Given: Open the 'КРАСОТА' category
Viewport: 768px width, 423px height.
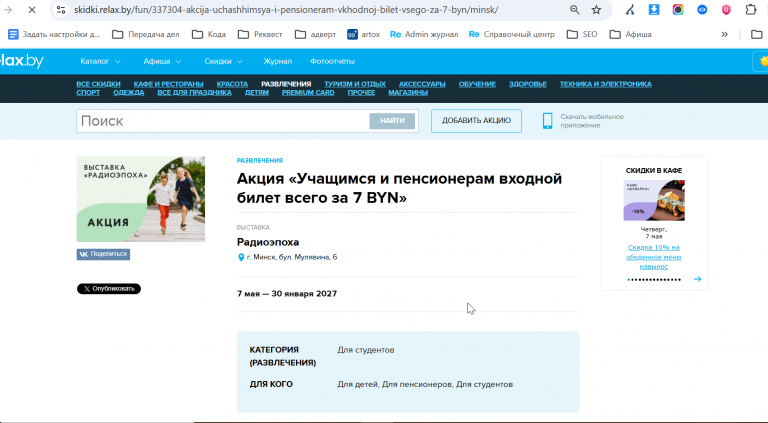Looking at the screenshot, I should (232, 84).
